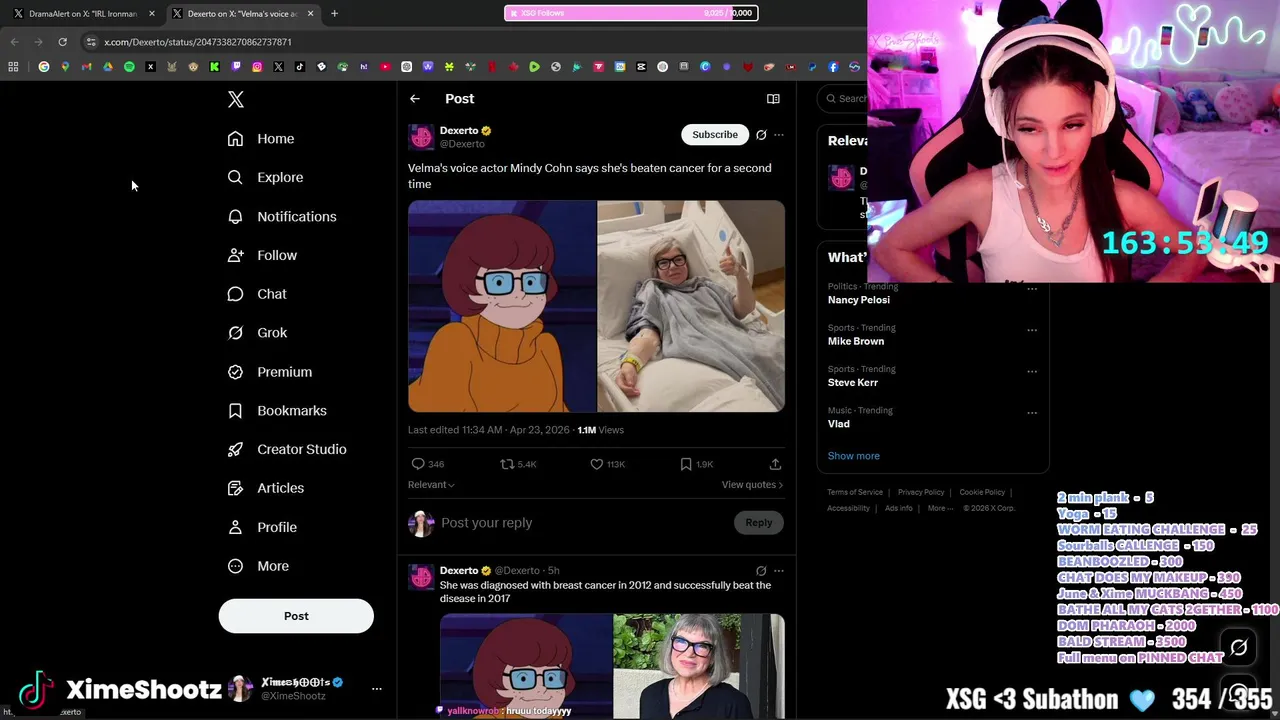This screenshot has width=1280, height=720.
Task: Reload the page
Action: tap(62, 42)
